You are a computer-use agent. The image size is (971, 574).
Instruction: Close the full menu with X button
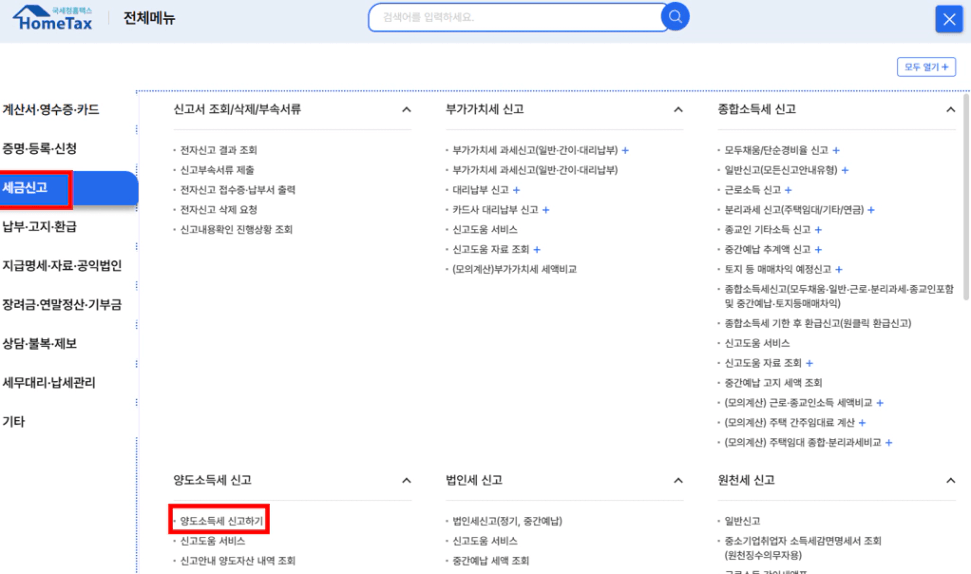[x=948, y=19]
